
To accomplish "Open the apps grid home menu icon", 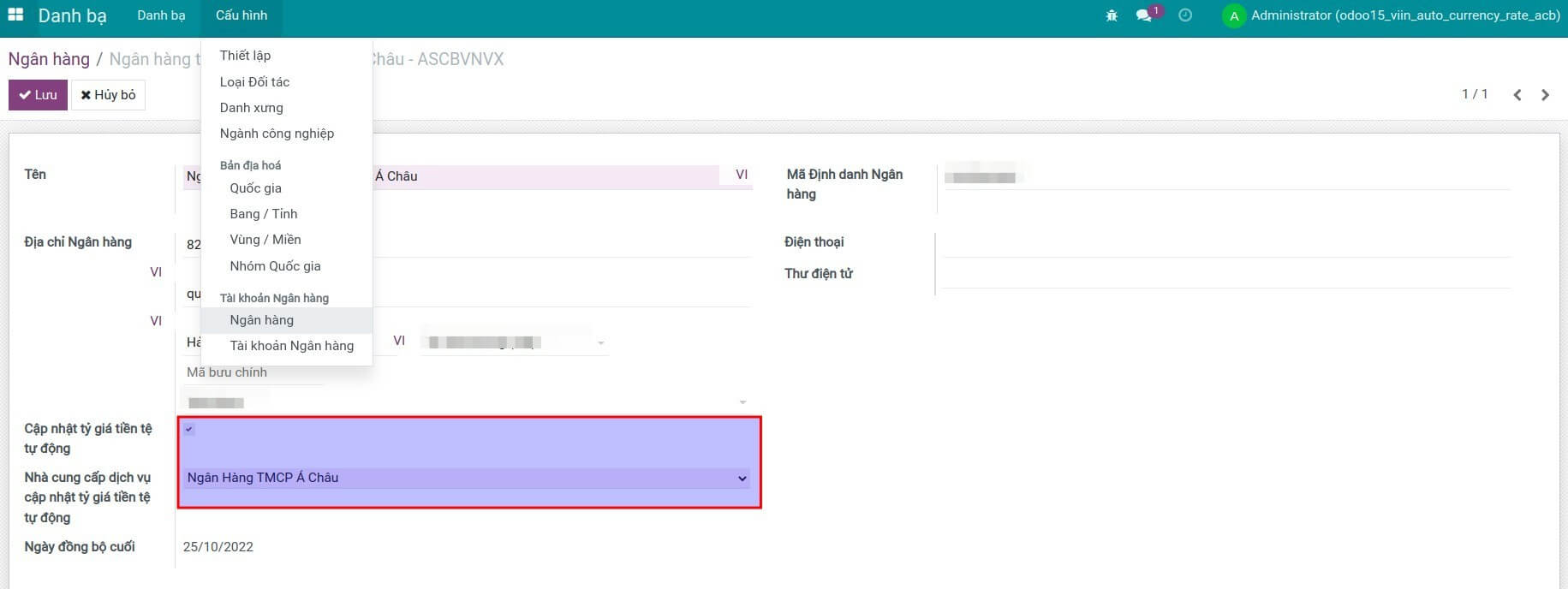I will tap(15, 15).
